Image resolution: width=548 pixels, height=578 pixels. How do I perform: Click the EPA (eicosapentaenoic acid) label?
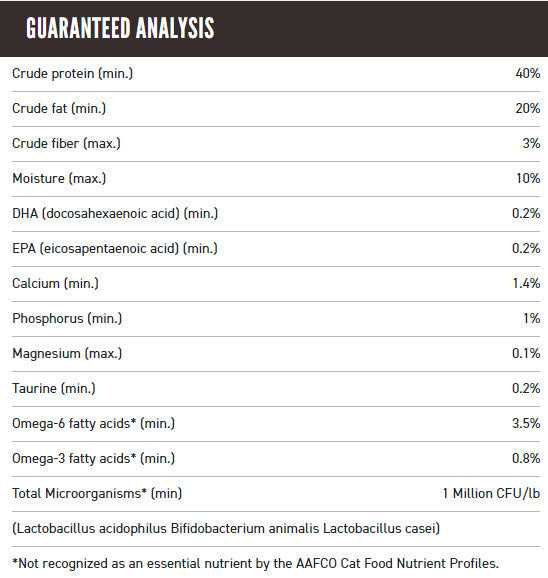pos(115,249)
